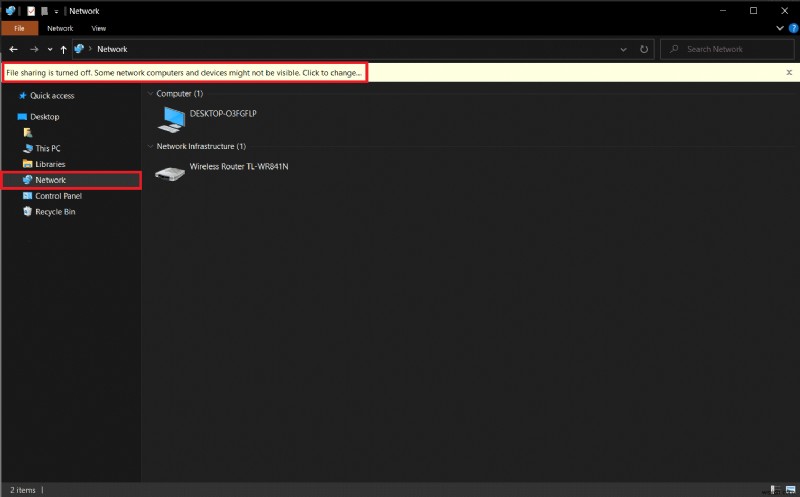Go up one folder level
The width and height of the screenshot is (800, 497).
(63, 49)
